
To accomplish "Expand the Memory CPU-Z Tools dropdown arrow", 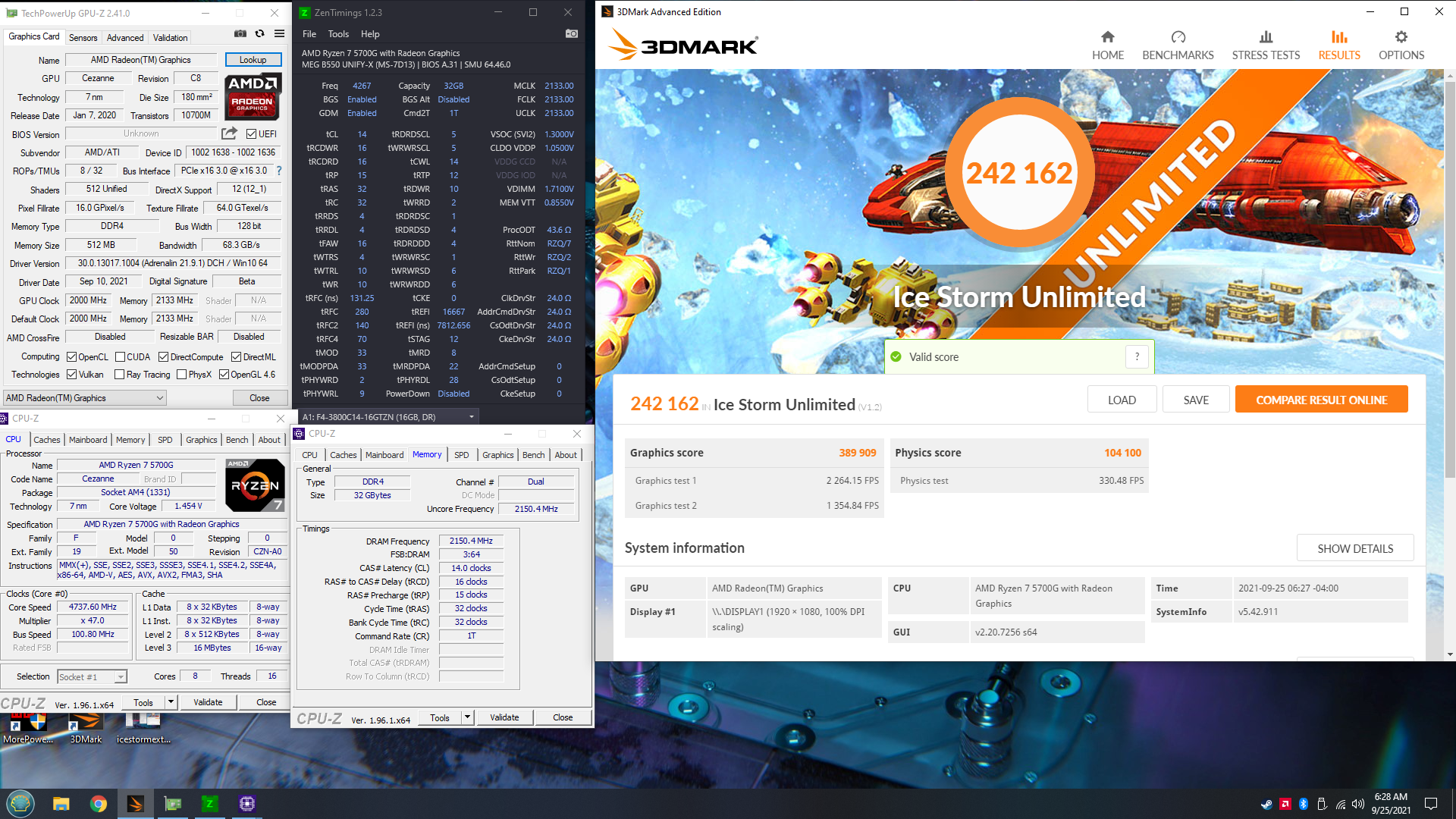I will click(x=467, y=717).
